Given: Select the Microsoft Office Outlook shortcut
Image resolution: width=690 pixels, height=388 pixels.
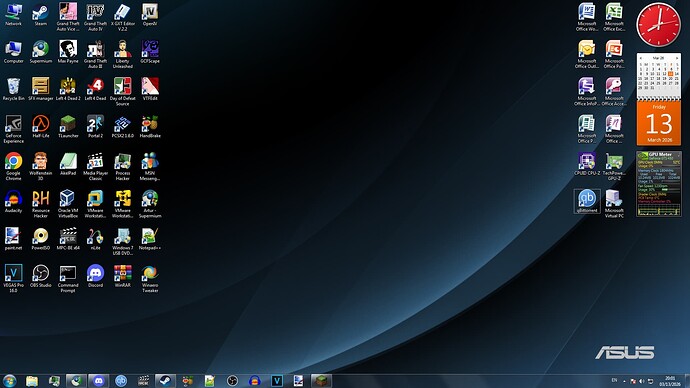Looking at the screenshot, I should pos(587,54).
